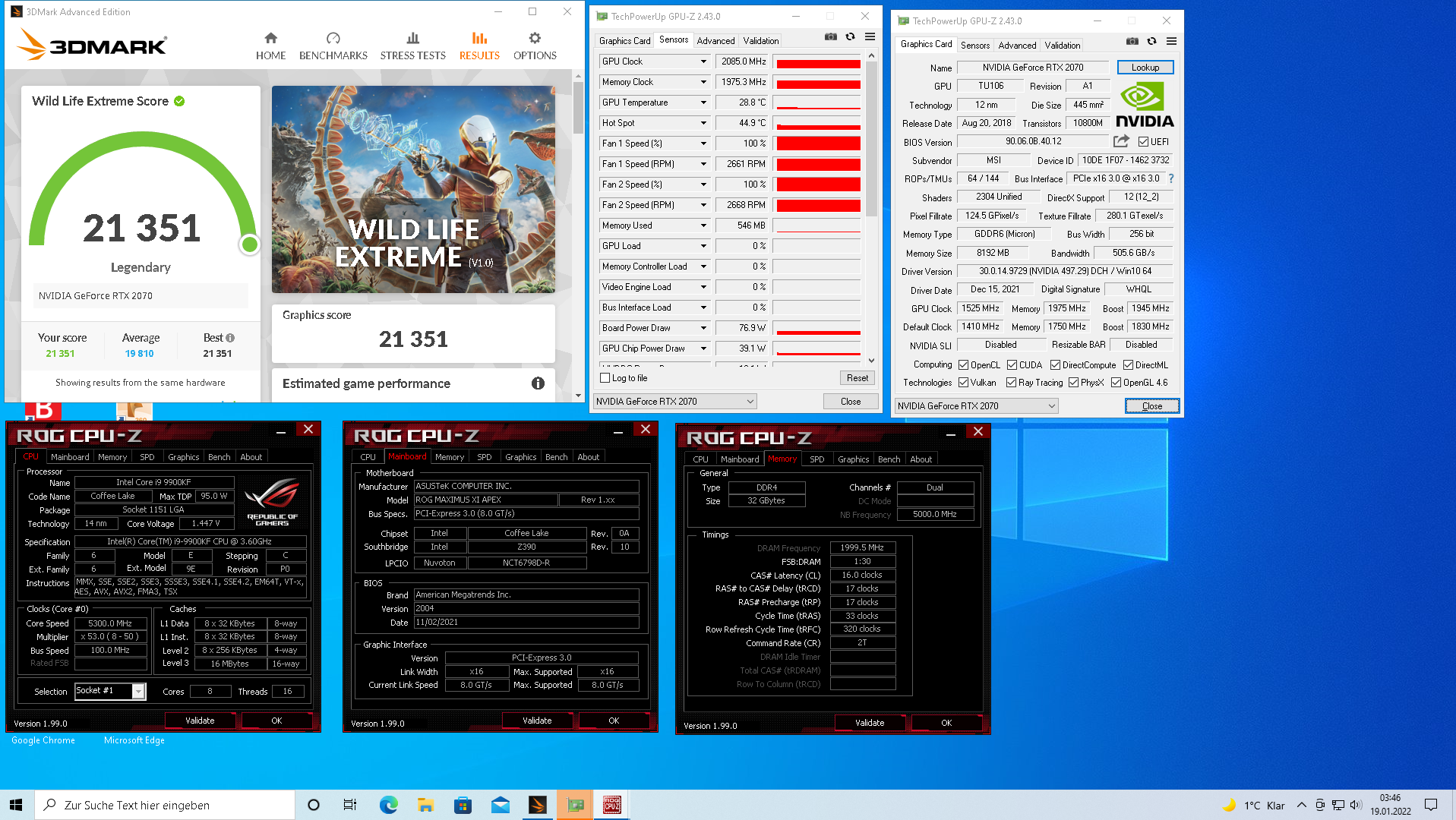Toggle the Ray Tracing checkbox
The width and height of the screenshot is (1456, 820).
pos(1011,383)
